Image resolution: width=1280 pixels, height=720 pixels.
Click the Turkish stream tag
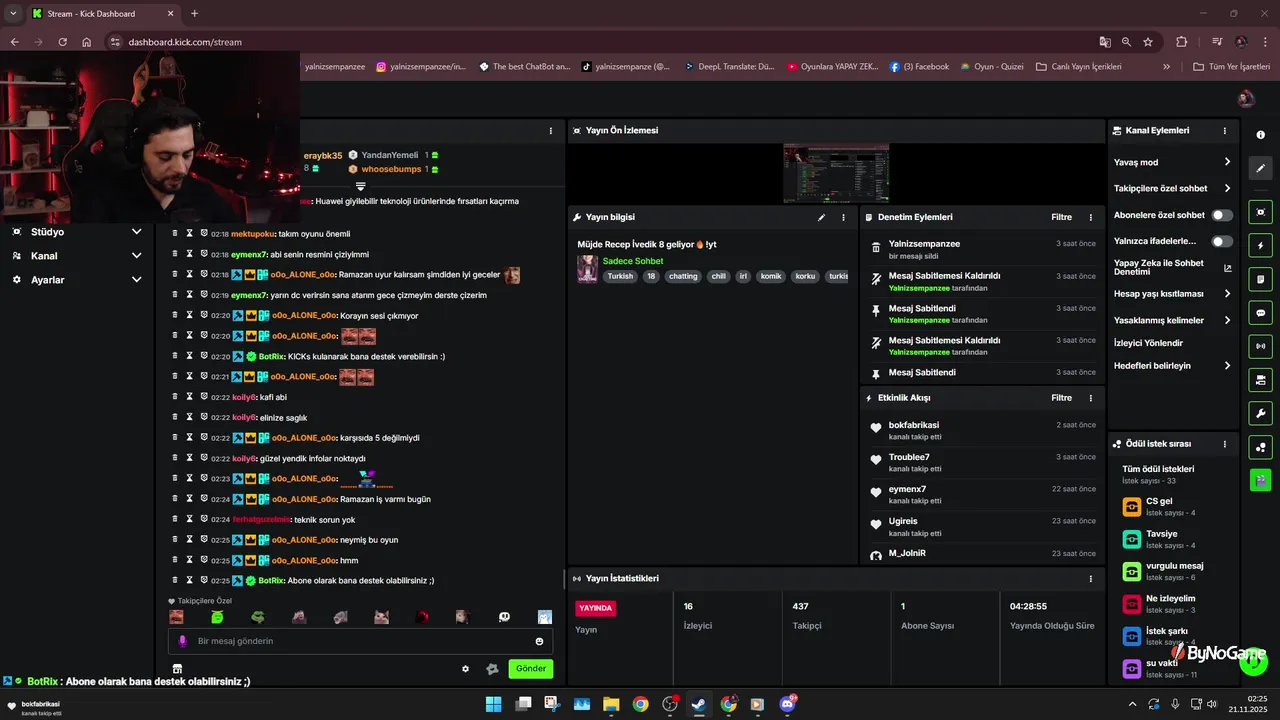pos(621,276)
